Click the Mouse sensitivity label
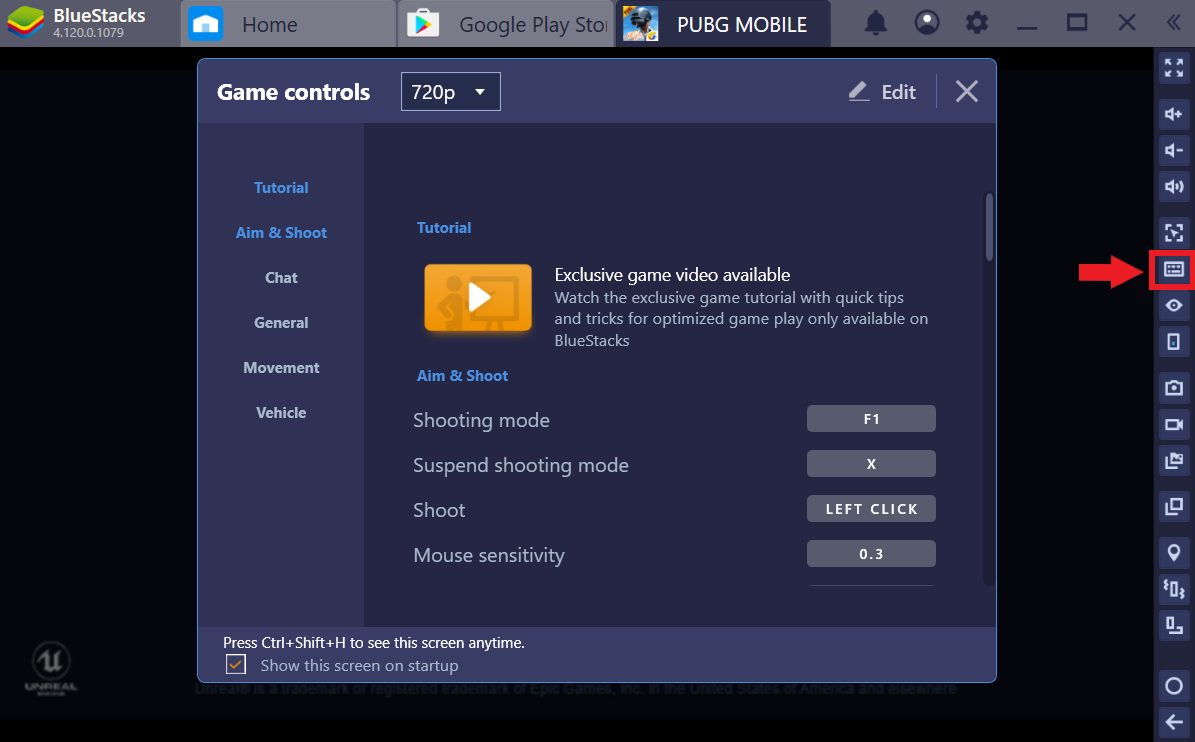This screenshot has width=1195, height=742. click(489, 555)
